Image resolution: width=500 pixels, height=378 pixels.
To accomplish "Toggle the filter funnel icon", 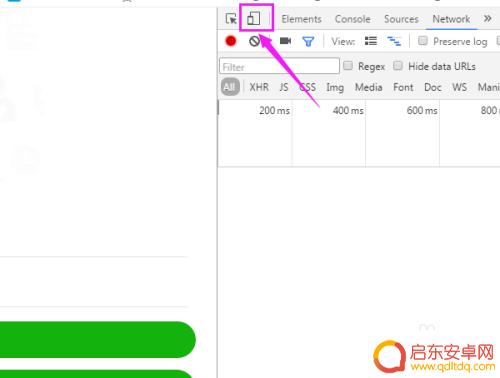I will point(308,41).
